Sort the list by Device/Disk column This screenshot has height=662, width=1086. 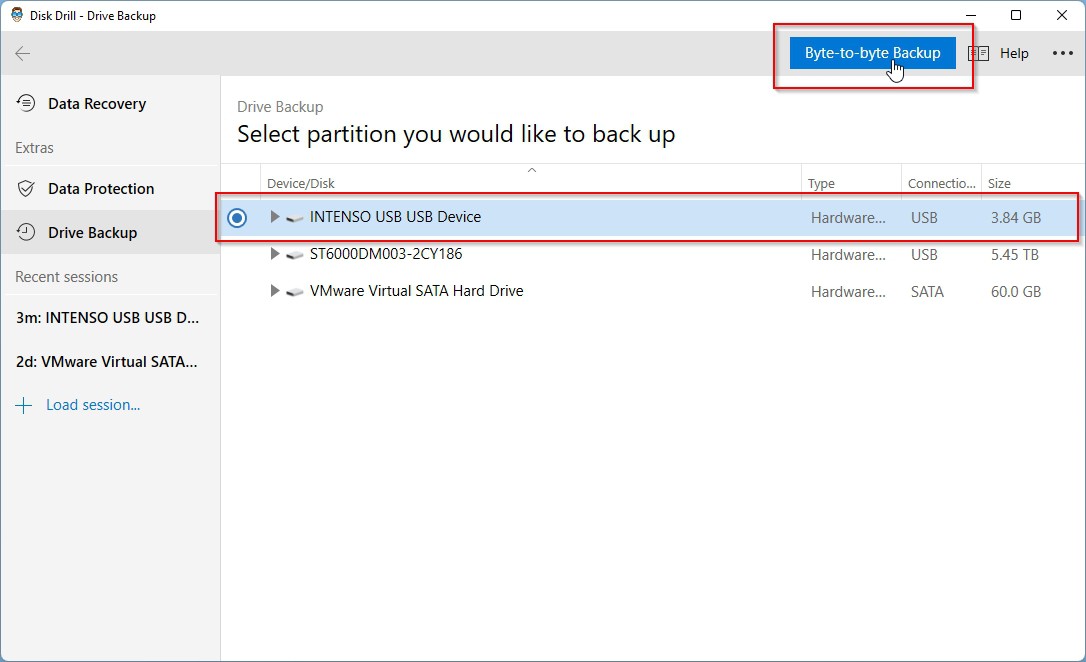301,184
